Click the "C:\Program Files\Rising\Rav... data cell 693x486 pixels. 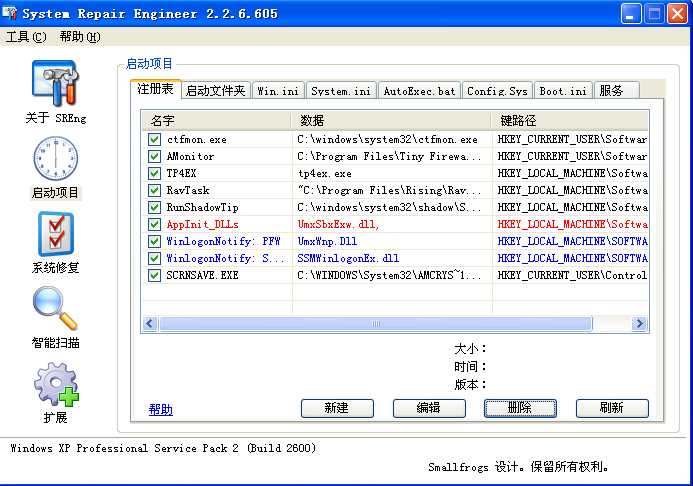389,190
